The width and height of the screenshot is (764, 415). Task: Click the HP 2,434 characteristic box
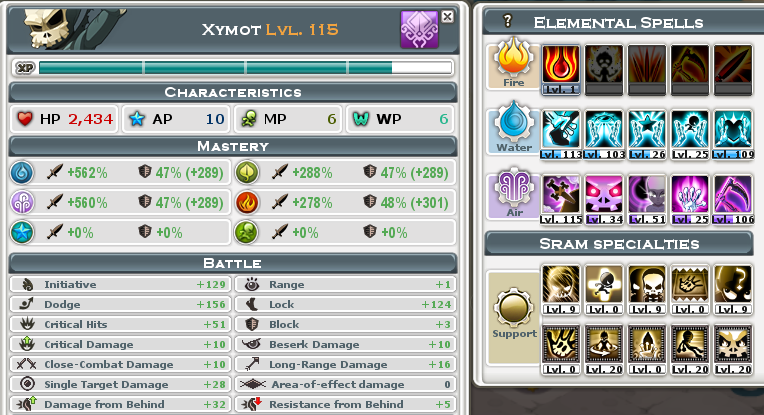64,119
